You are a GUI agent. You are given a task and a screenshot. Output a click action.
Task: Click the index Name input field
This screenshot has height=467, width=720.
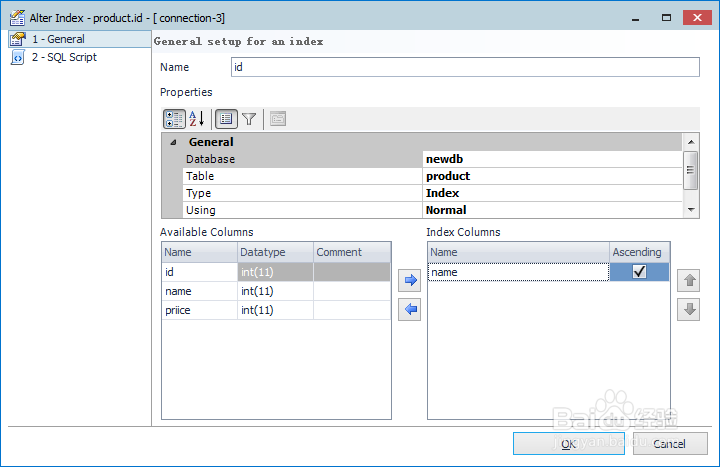[x=464, y=67]
